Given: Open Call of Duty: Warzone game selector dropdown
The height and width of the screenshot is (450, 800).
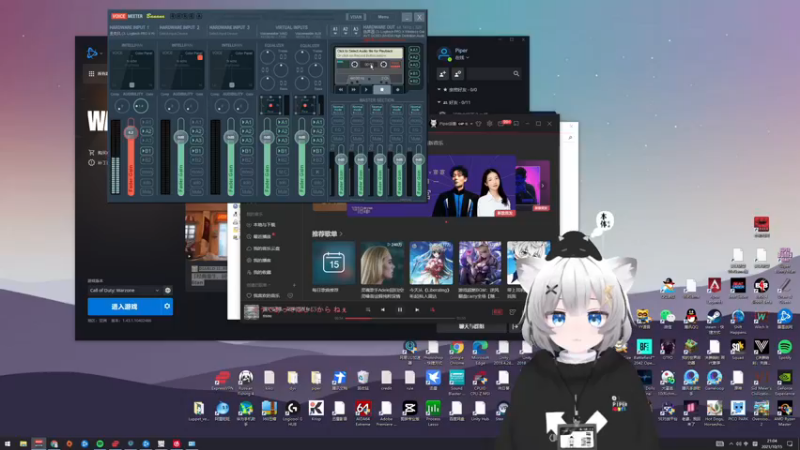Looking at the screenshot, I should [124, 290].
